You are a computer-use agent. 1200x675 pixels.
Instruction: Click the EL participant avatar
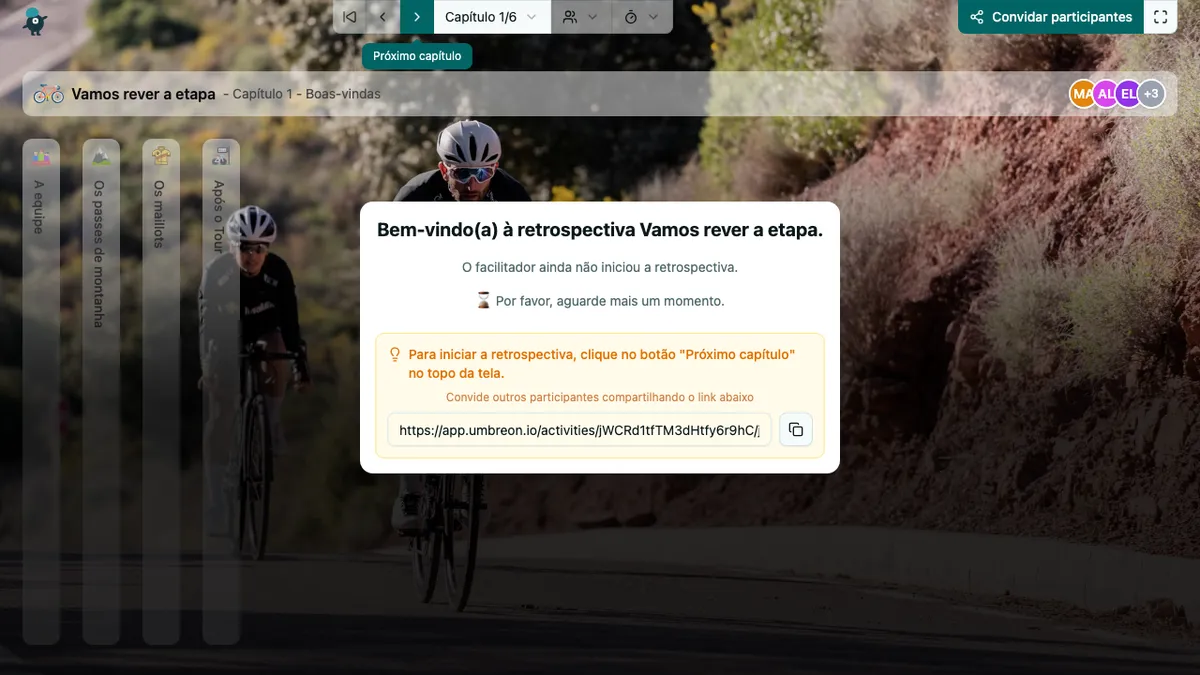[1128, 94]
